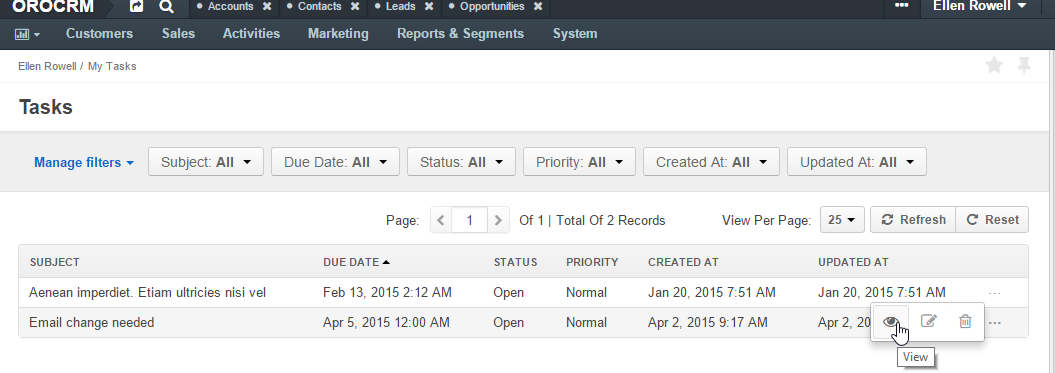Select the 'Email change needed' task
The height and width of the screenshot is (373, 1055).
92,323
